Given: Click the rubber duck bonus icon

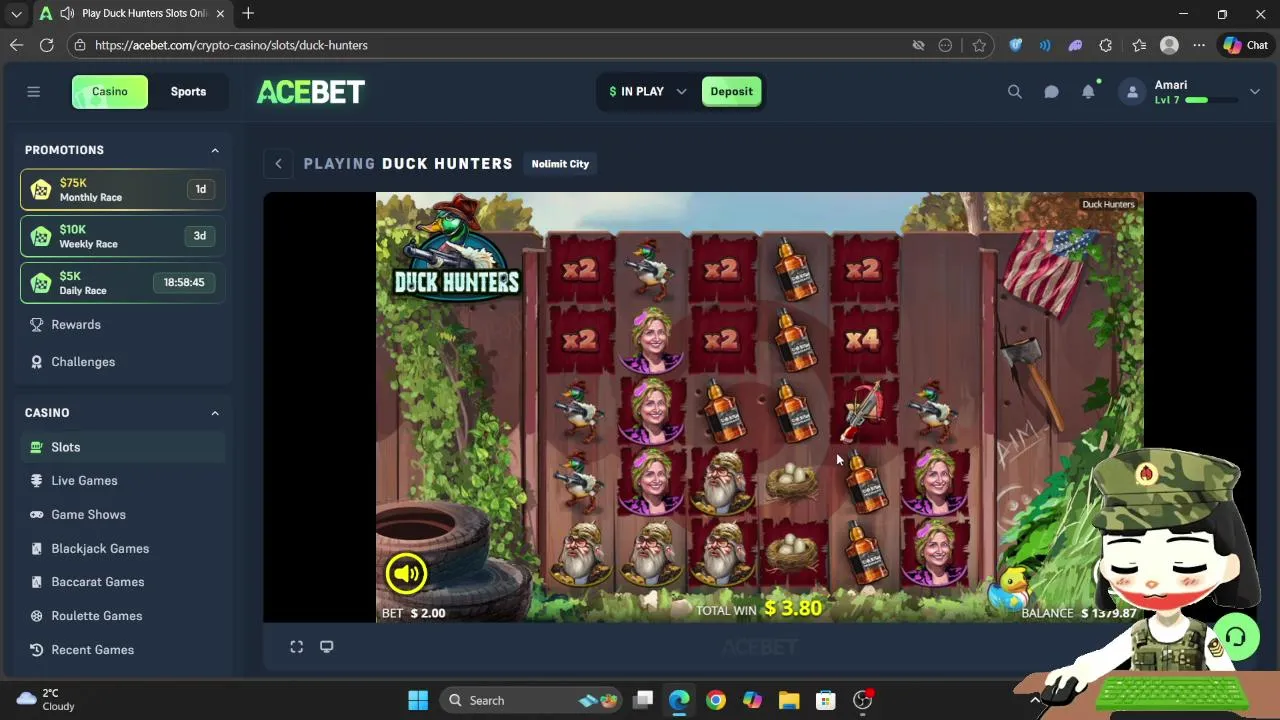Looking at the screenshot, I should [x=1010, y=589].
